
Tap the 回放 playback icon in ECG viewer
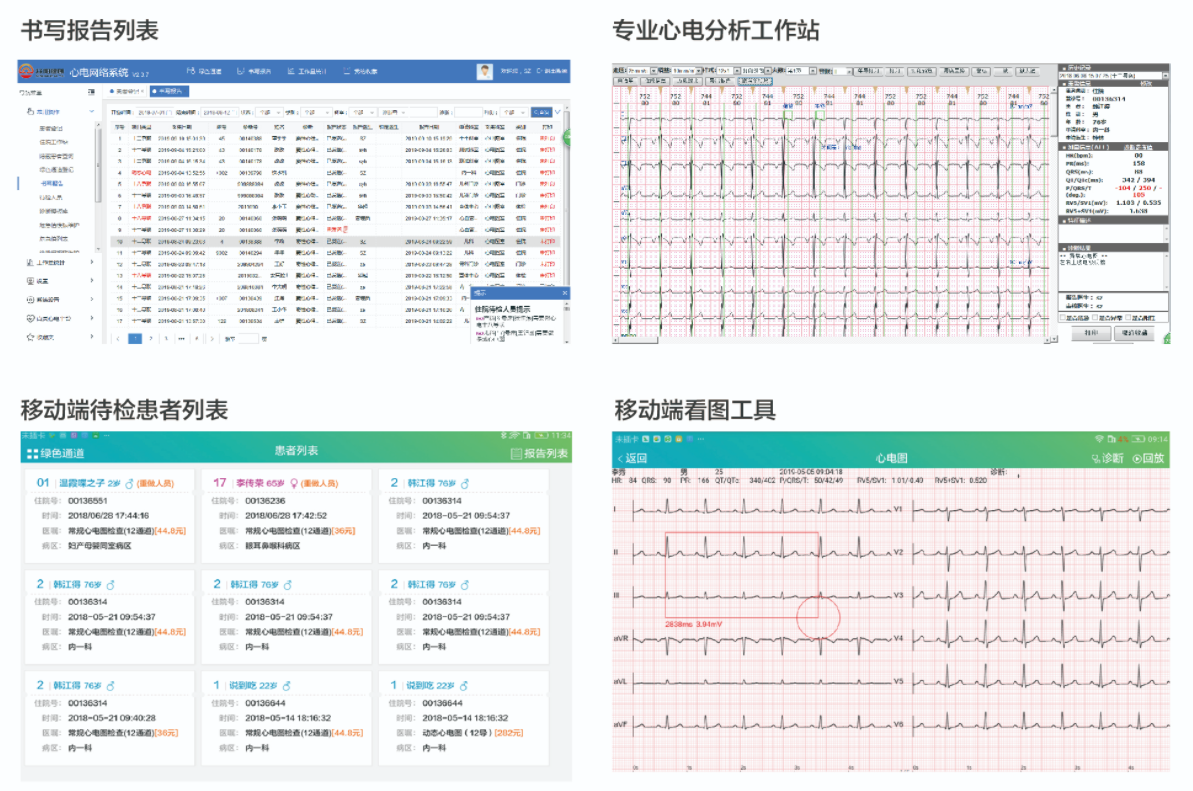tap(1137, 458)
